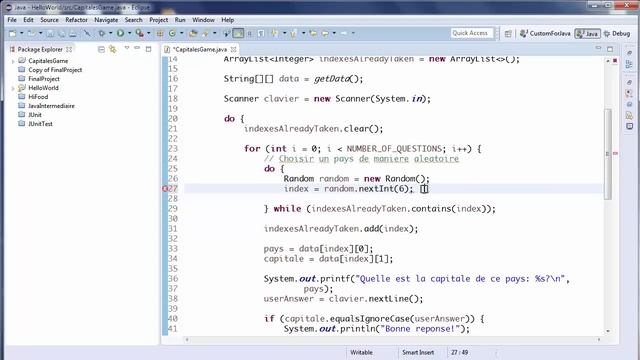The height and width of the screenshot is (360, 640).
Task: Toggle Link with Editor in Package Explorer
Action: pyautogui.click(x=113, y=49)
